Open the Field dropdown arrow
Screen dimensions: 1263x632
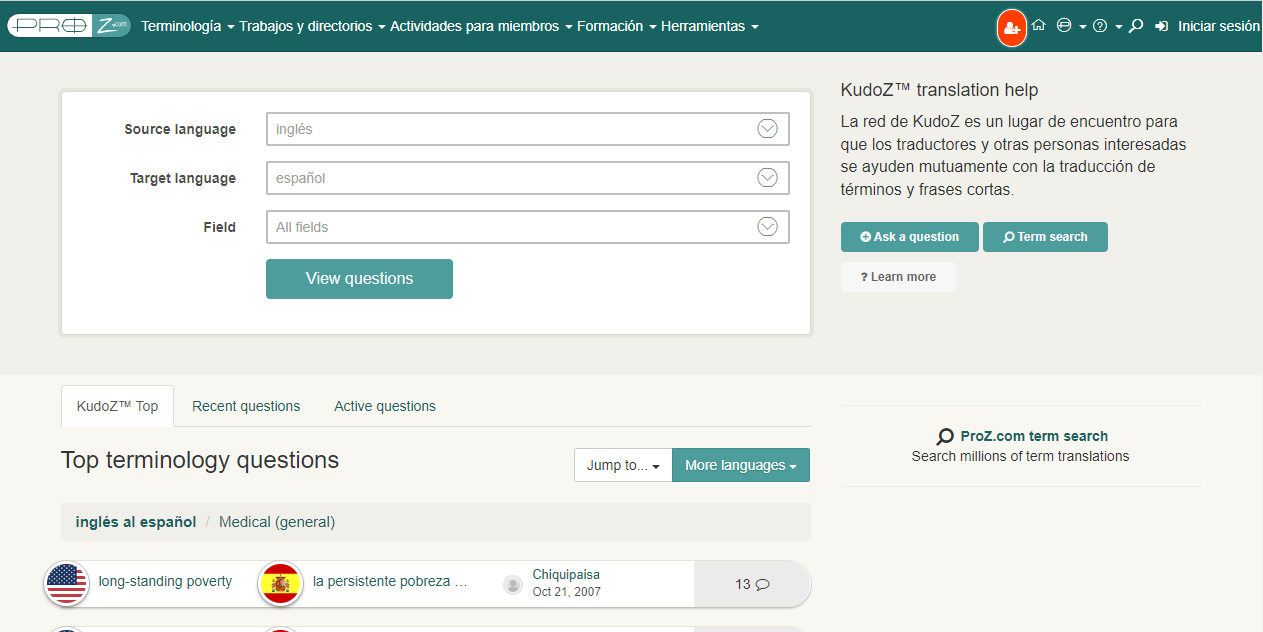click(767, 227)
